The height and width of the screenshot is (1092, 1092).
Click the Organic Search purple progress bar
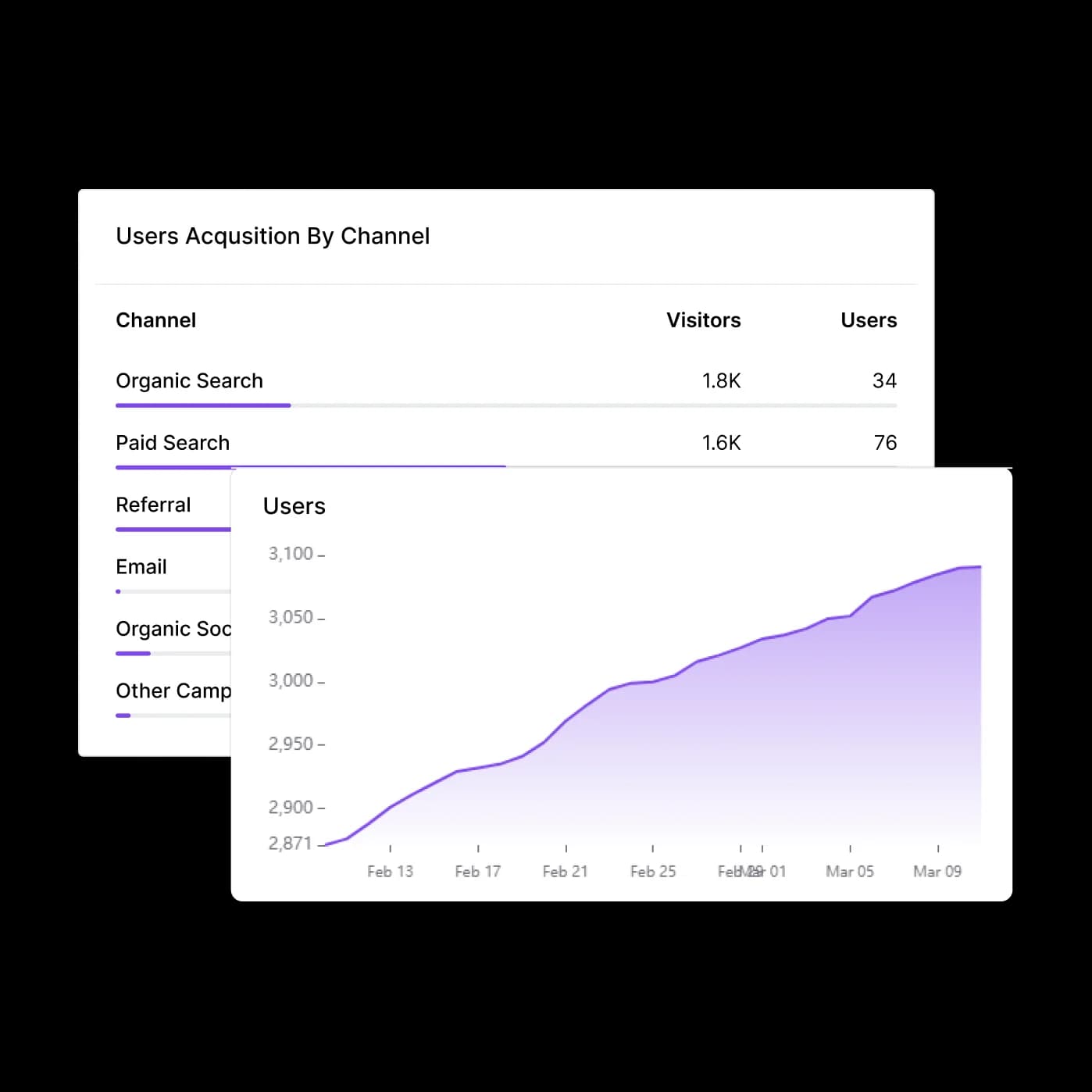click(203, 405)
